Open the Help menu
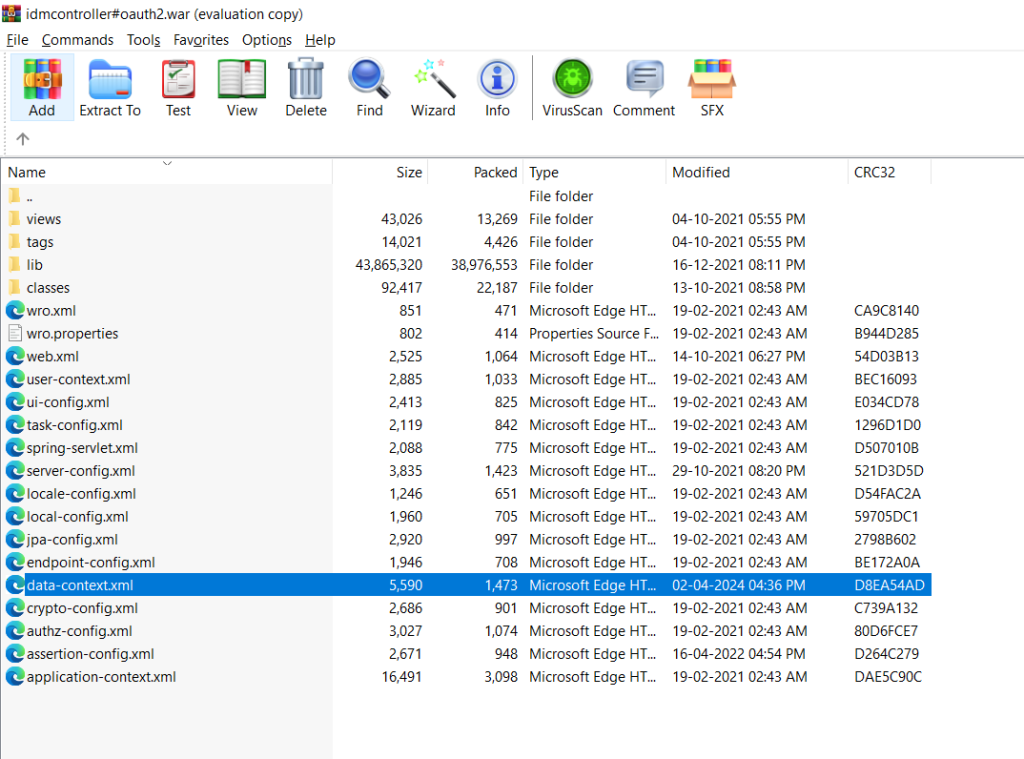This screenshot has height=759, width=1024. click(320, 40)
